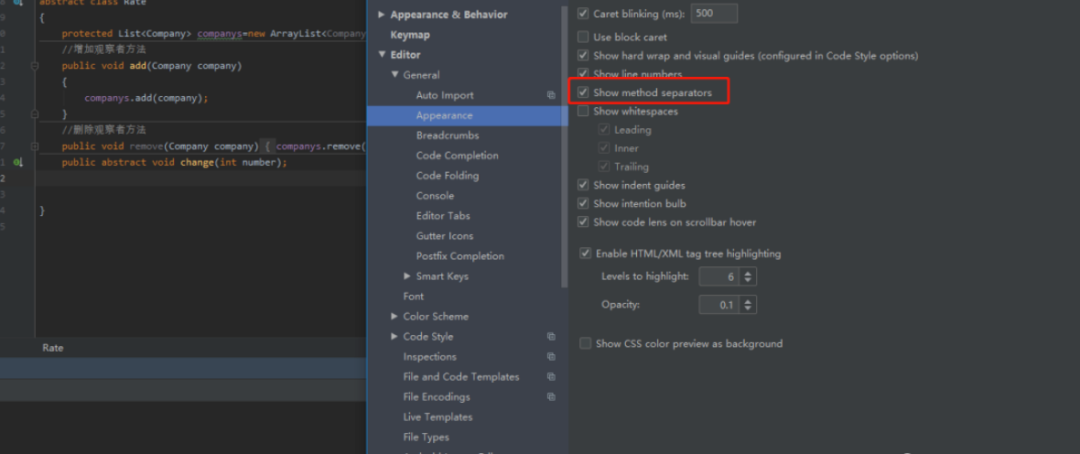
Task: Open Code Folding settings page
Action: pos(448,176)
